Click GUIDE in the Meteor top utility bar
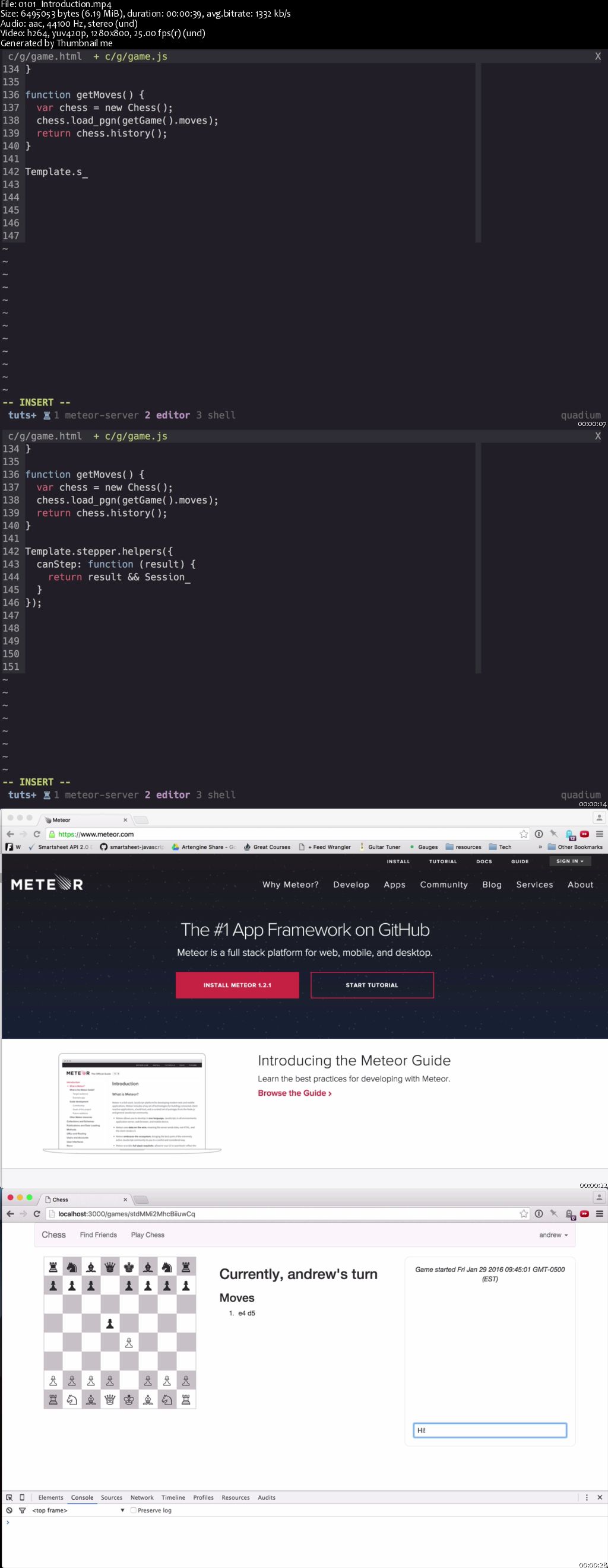This screenshot has width=608, height=1568. 520,861
